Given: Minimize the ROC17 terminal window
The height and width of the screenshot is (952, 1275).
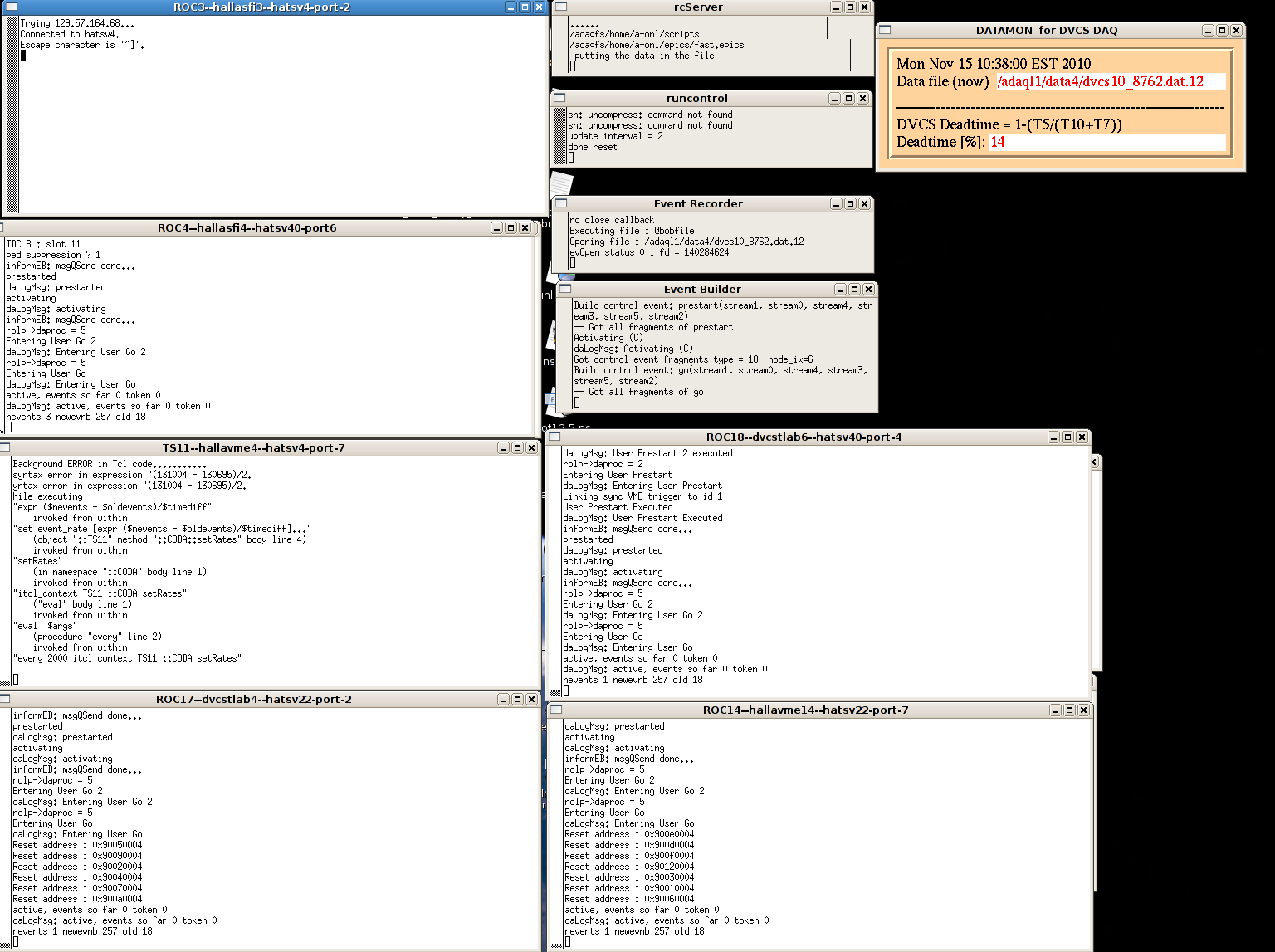Looking at the screenshot, I should click(x=503, y=699).
